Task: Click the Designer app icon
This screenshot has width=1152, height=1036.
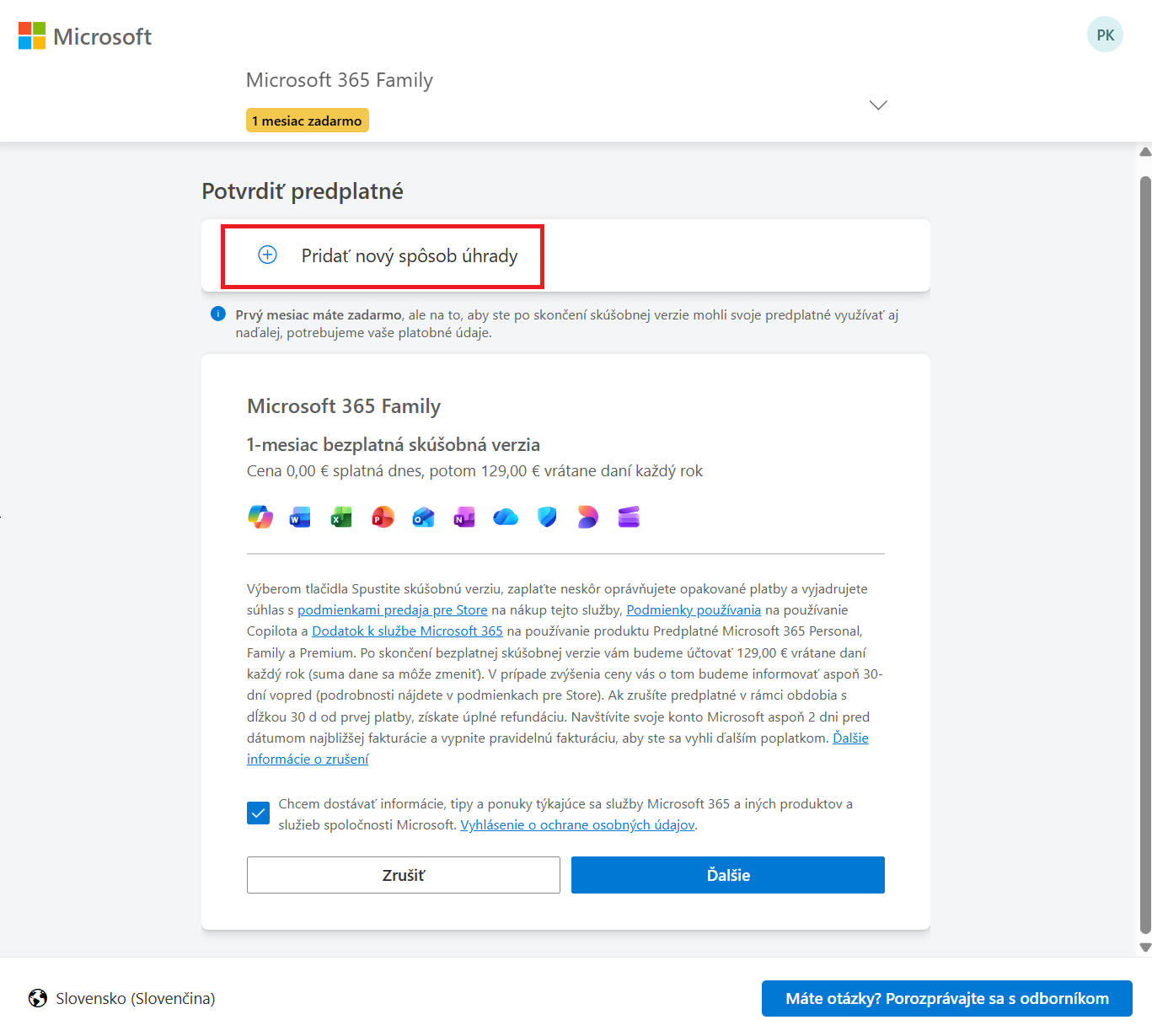Action: (587, 517)
